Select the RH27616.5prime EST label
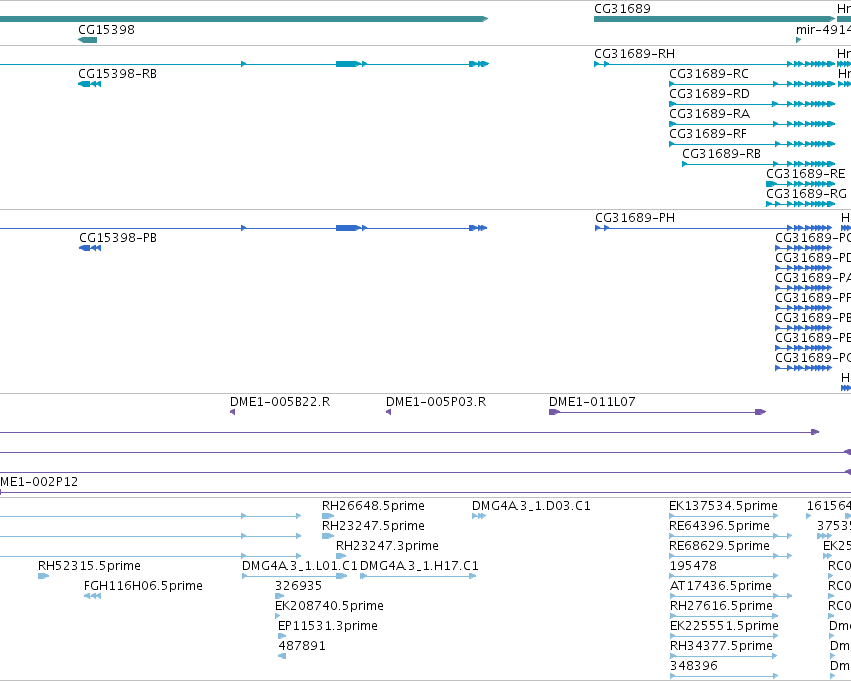 (721, 606)
